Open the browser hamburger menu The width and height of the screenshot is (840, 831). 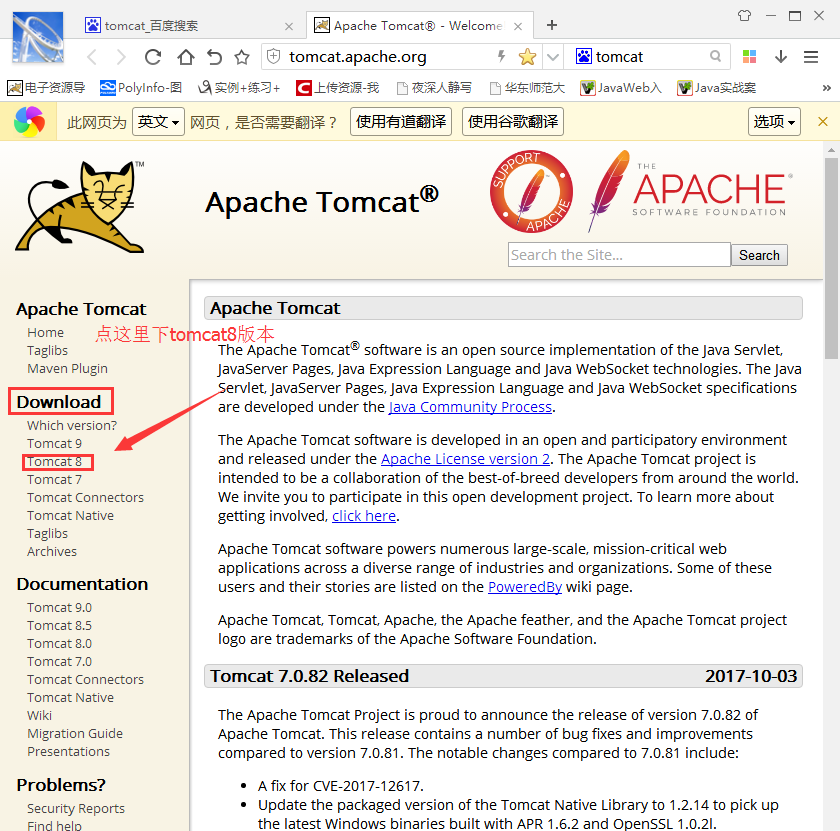(811, 56)
